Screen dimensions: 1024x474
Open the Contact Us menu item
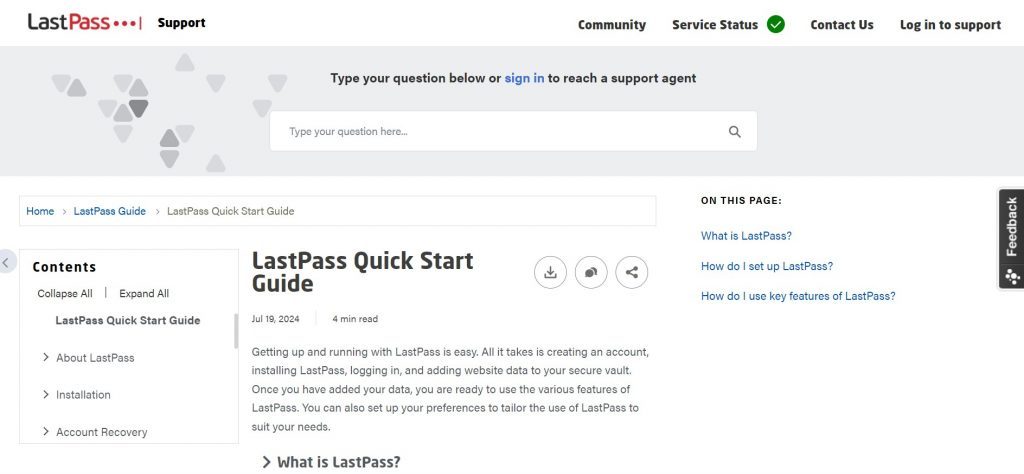point(842,25)
